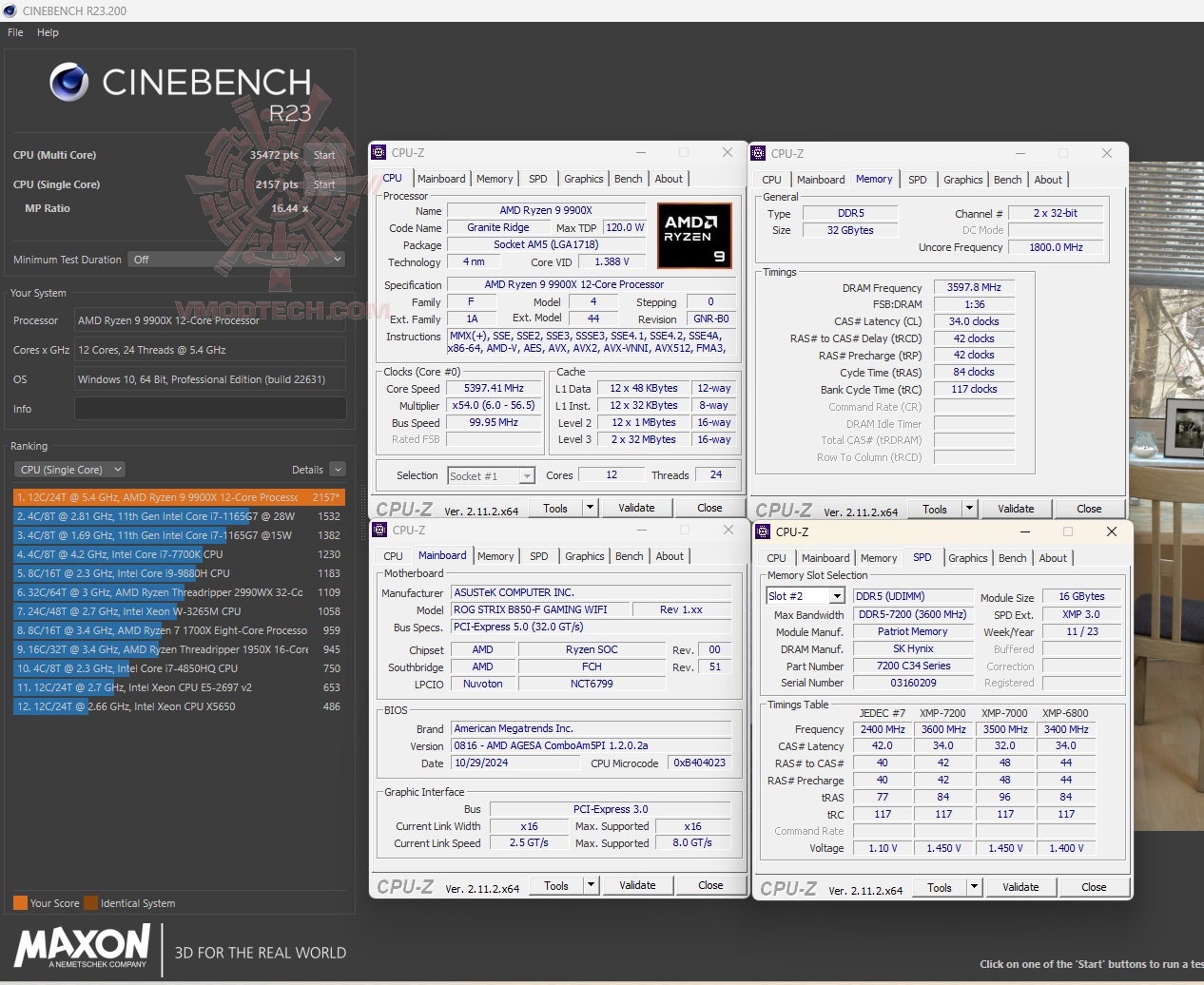The height and width of the screenshot is (985, 1204).
Task: Click the CPU-Z logo beside Ver. 2.11.2.x64
Action: click(407, 507)
